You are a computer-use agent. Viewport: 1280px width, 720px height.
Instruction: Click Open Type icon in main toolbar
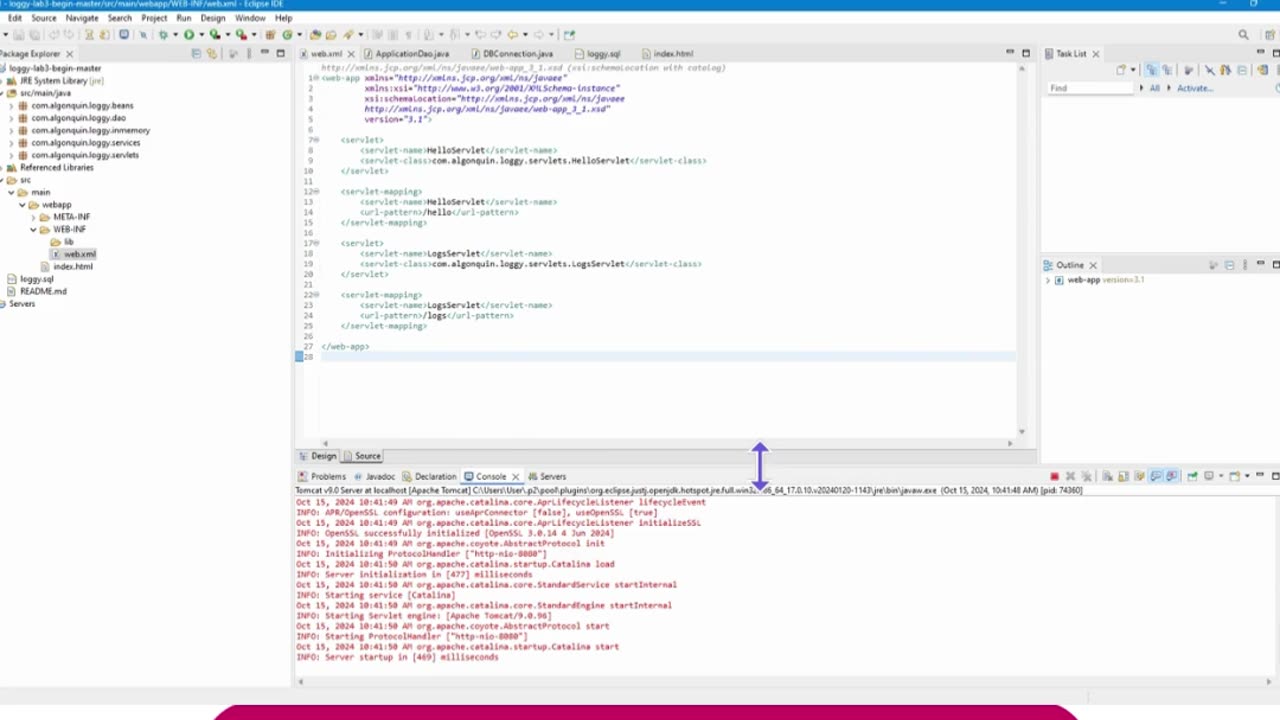pos(315,35)
